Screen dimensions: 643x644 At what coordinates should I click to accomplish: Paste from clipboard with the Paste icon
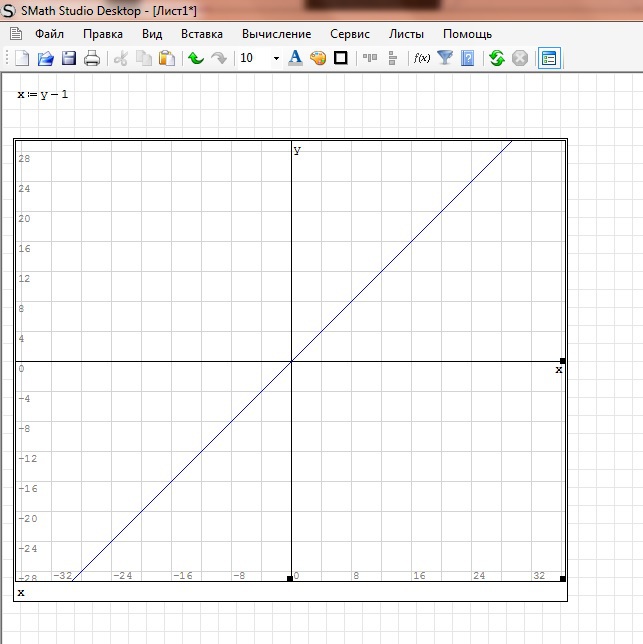tap(167, 58)
